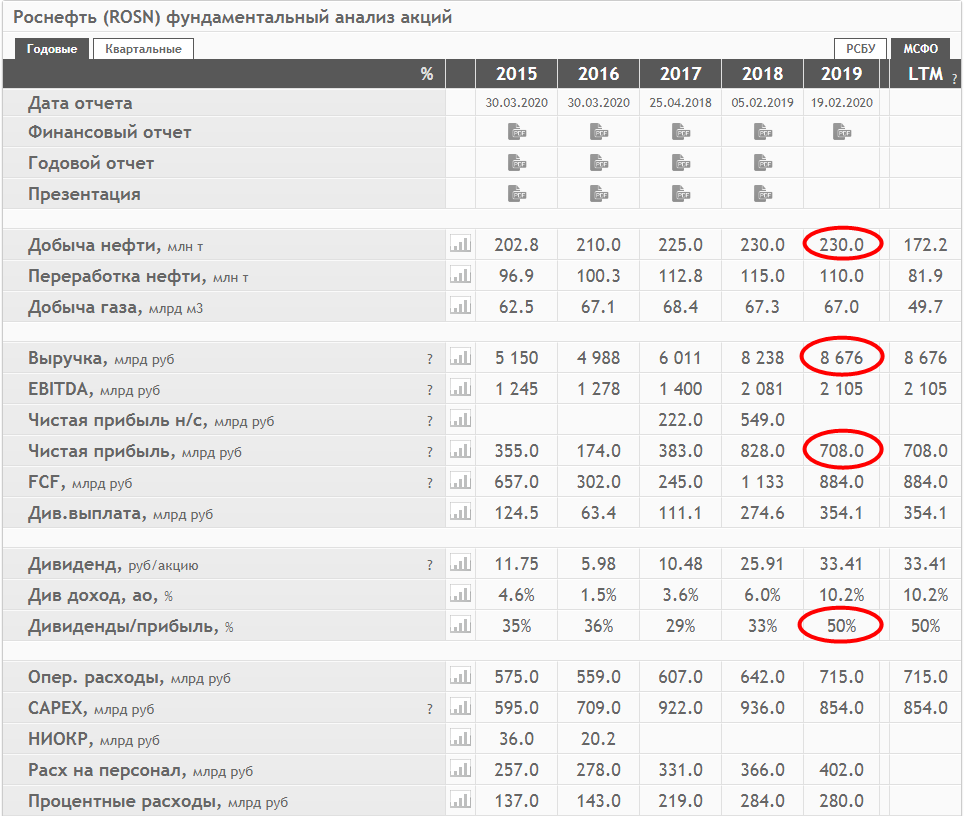Click the 2019 column header
Viewport: 973px width, 816px height.
[x=842, y=74]
